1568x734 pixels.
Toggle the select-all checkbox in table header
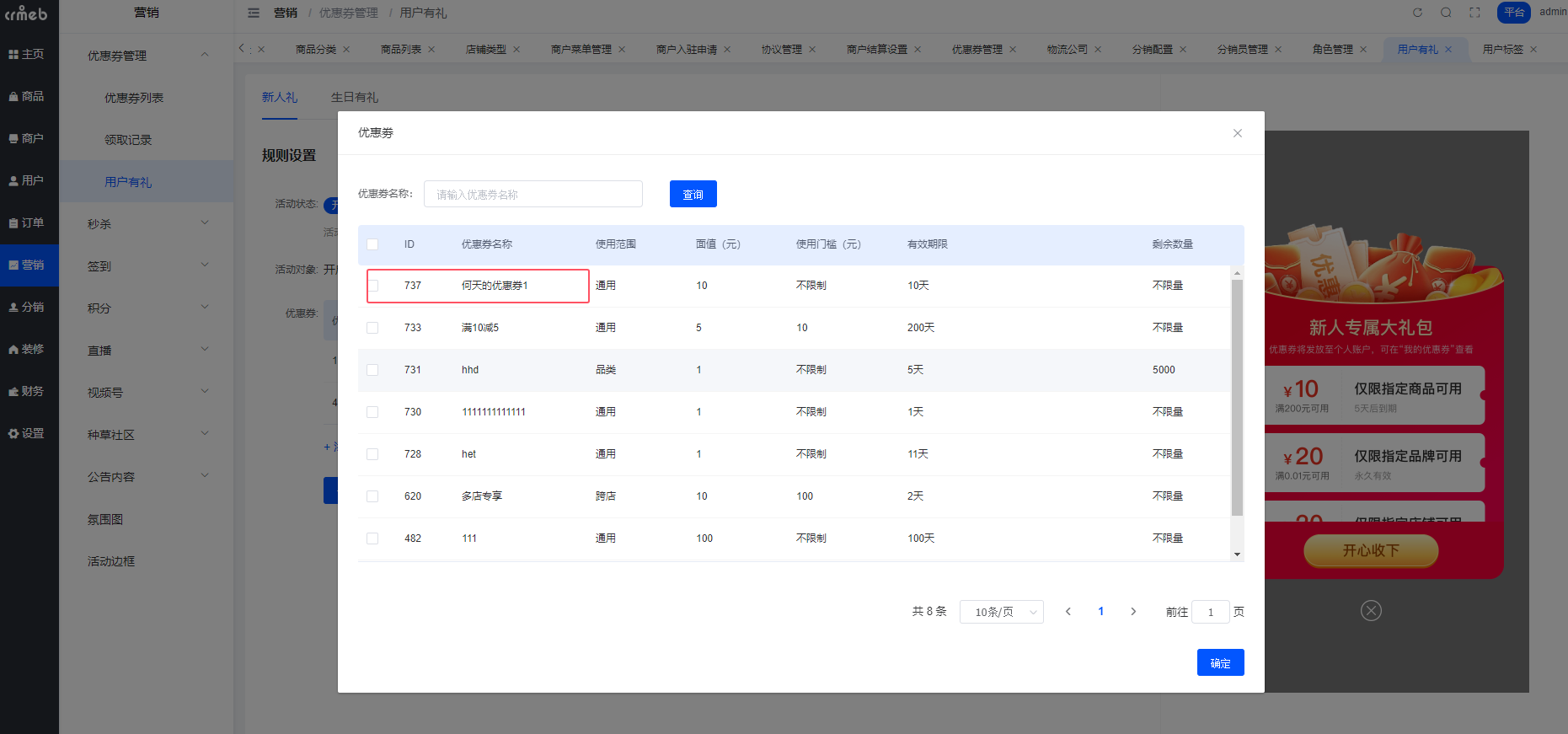click(x=372, y=244)
